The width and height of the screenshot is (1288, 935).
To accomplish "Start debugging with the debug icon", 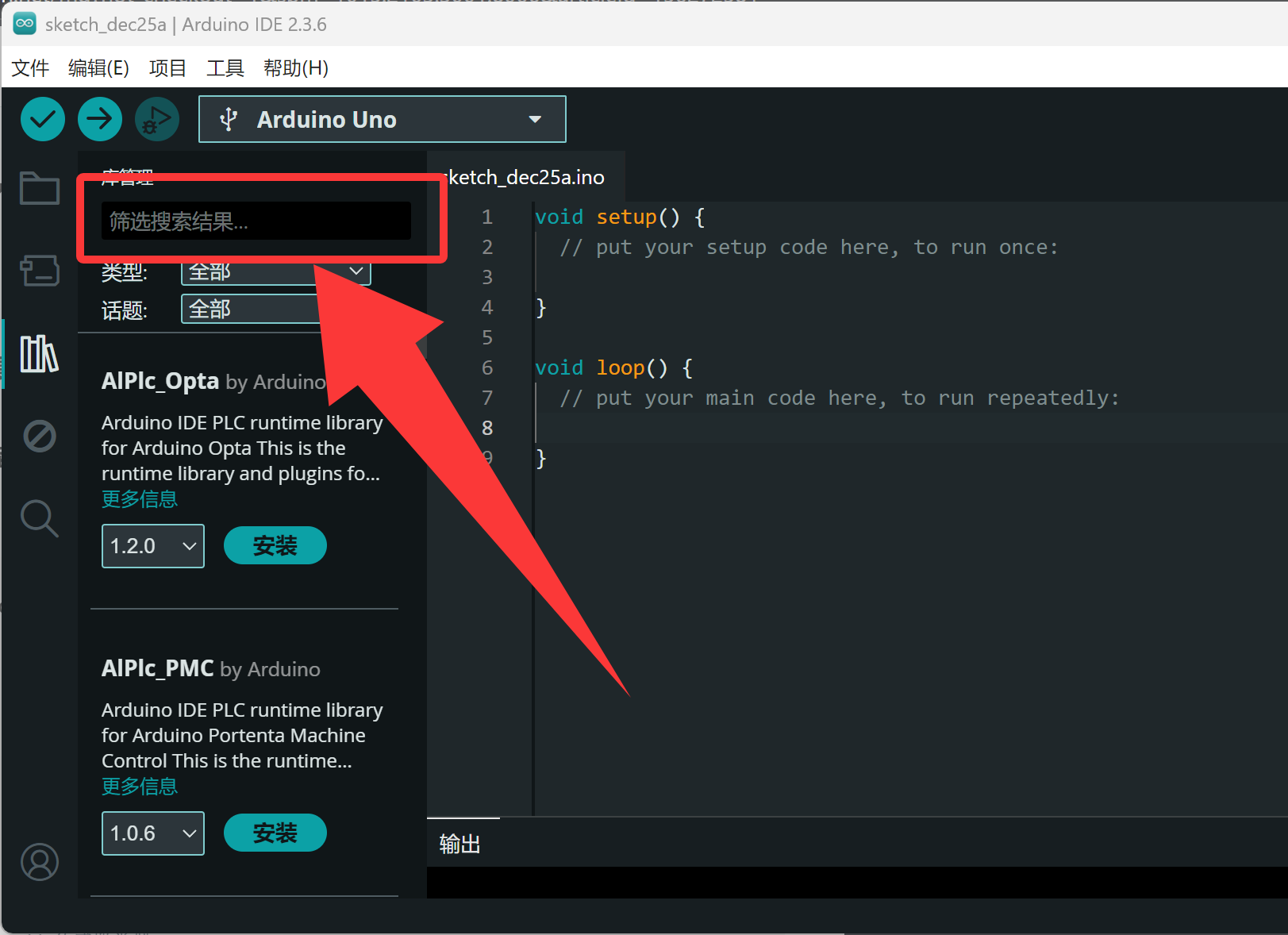I will [156, 118].
